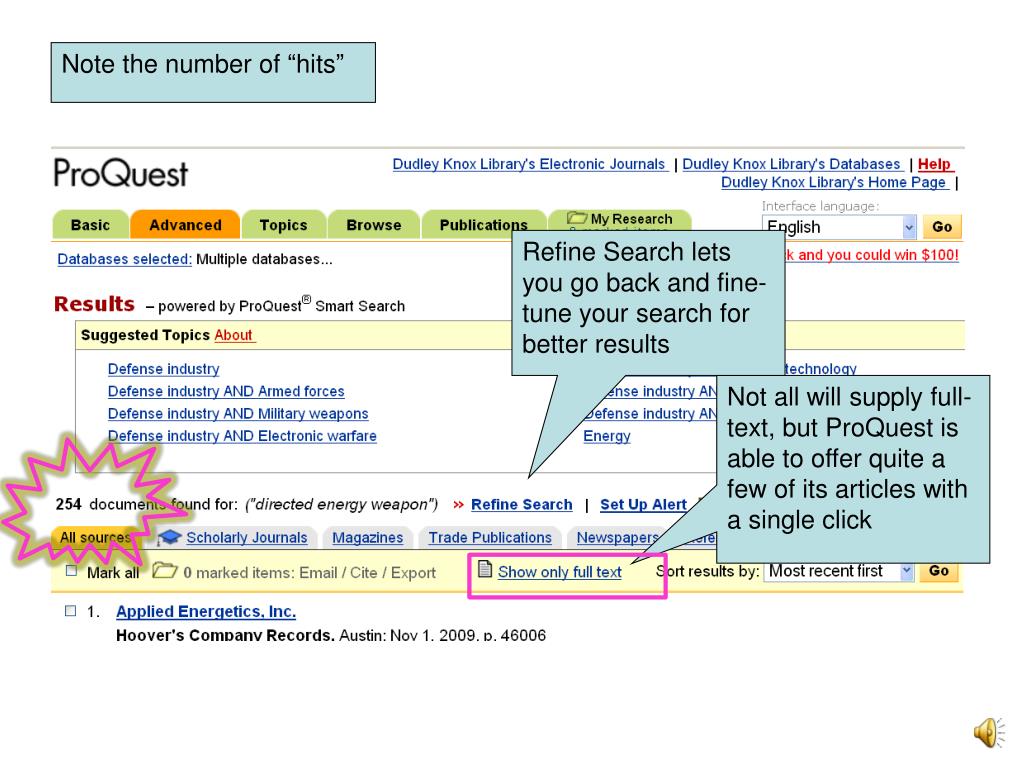Screen dimensions: 1024x768
Task: Click the Set Up Alert link
Action: tap(643, 504)
